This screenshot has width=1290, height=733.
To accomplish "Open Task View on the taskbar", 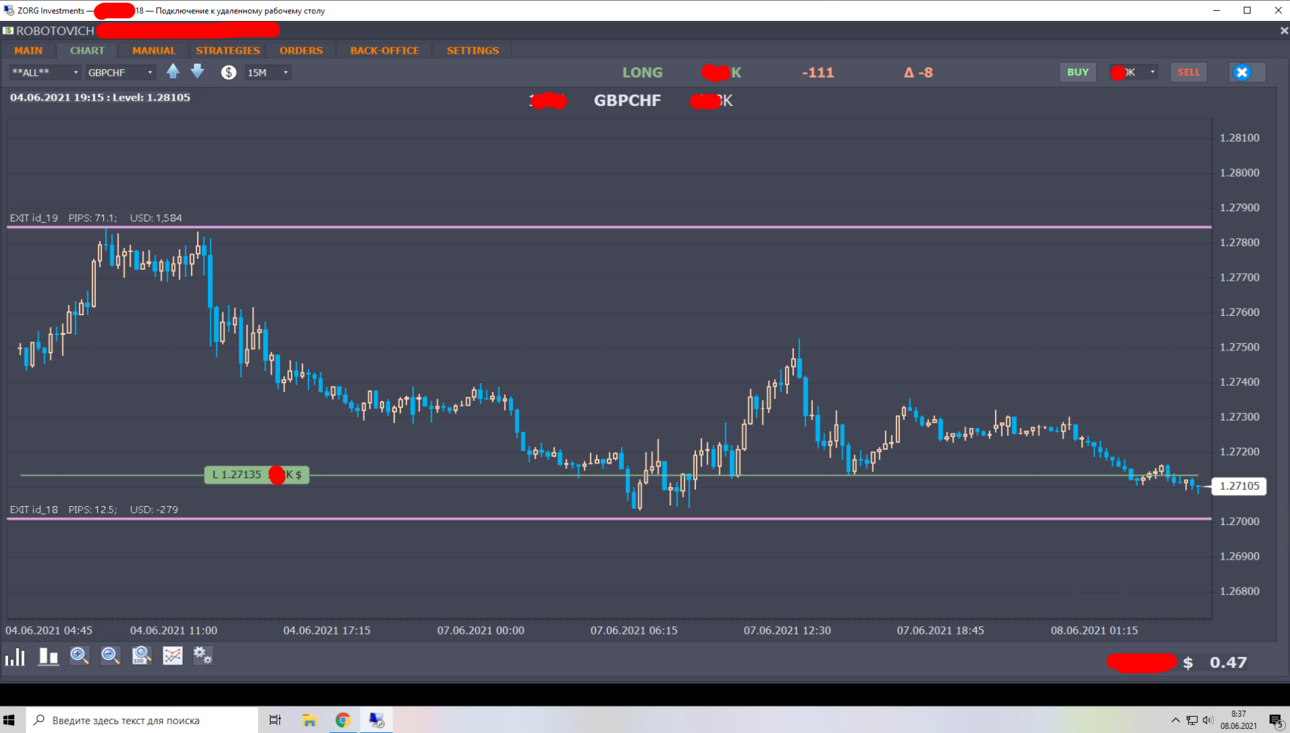I will [275, 720].
